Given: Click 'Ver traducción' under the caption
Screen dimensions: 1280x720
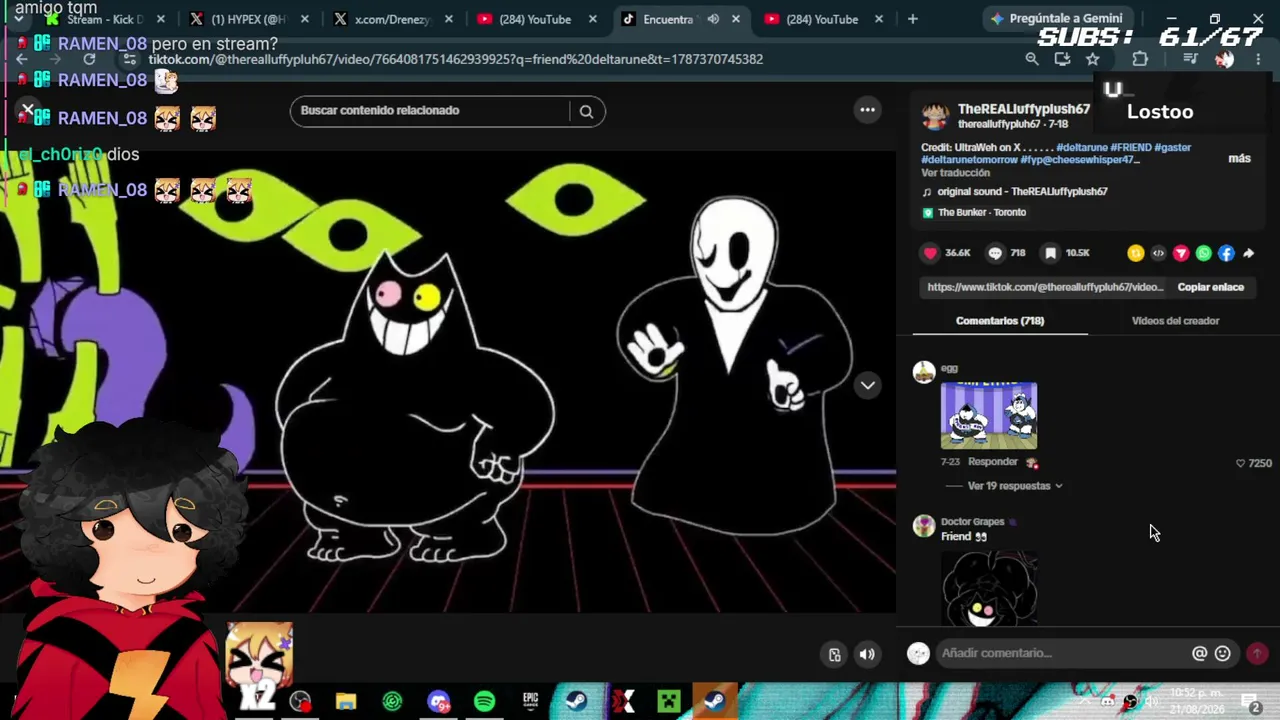Looking at the screenshot, I should pos(955,173).
